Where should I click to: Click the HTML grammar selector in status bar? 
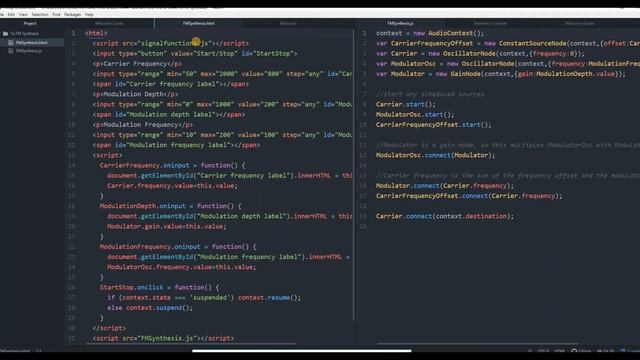tap(560, 351)
